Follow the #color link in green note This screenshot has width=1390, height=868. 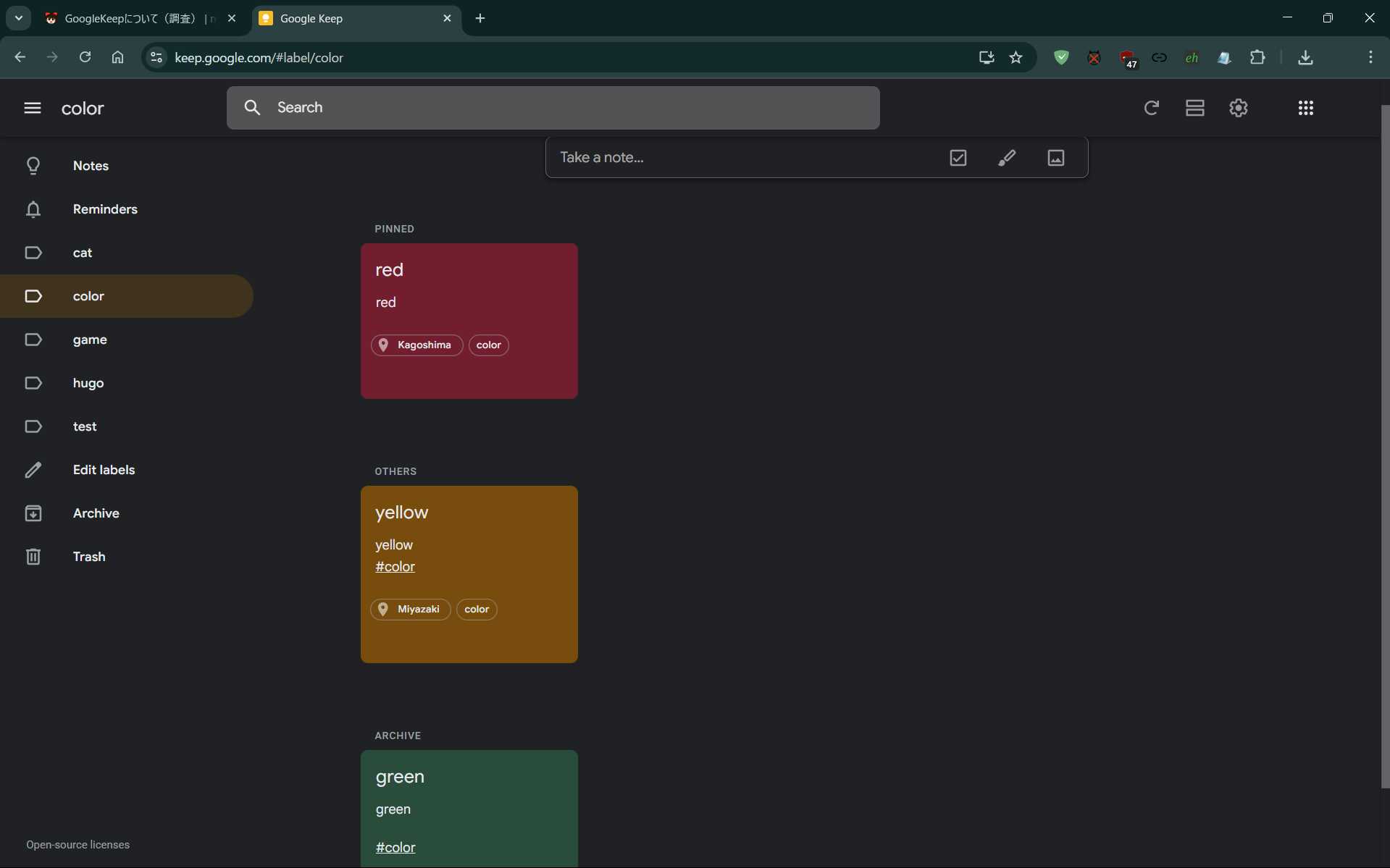[x=395, y=848]
